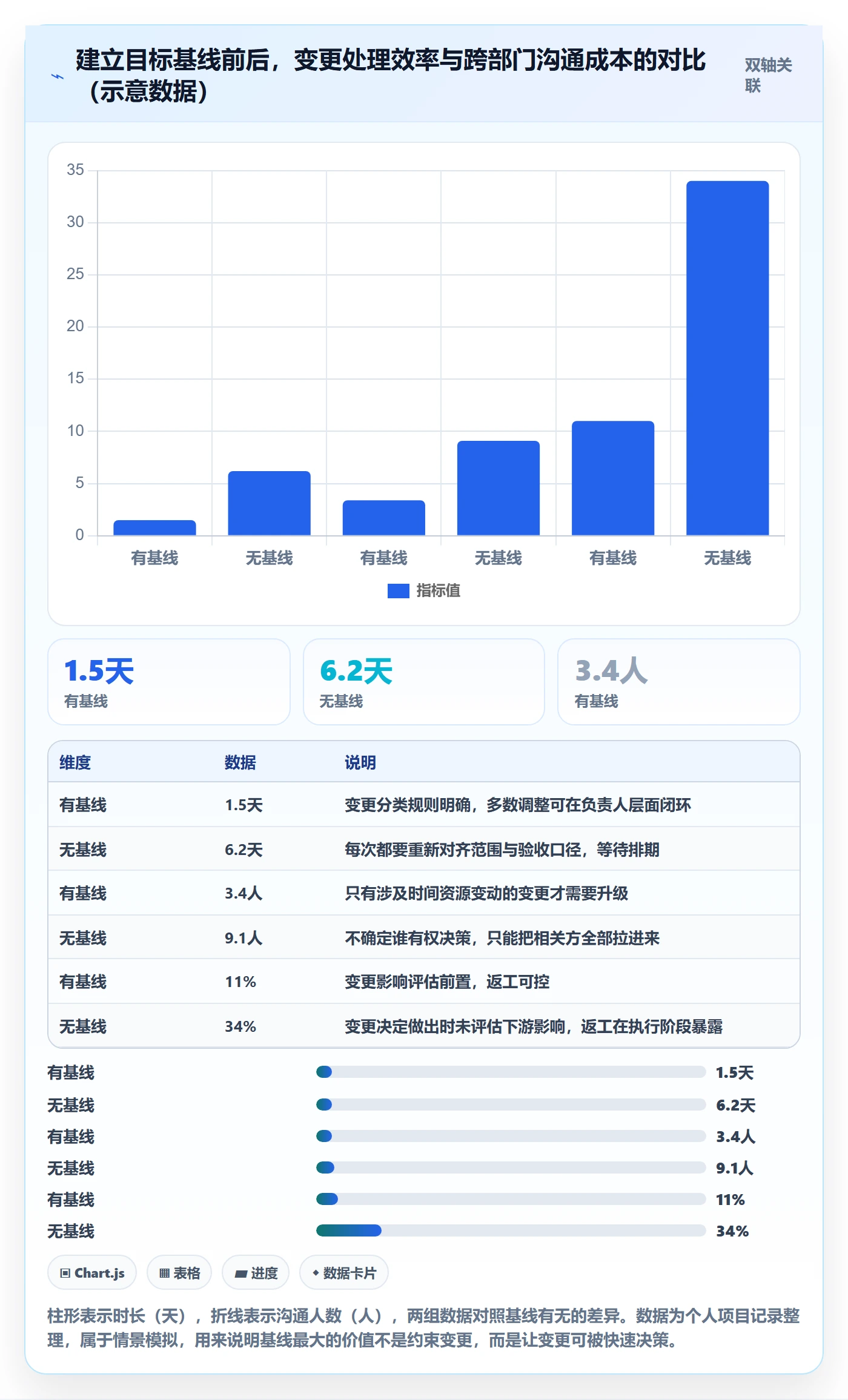
Task: Select the 表格 tag chip
Action: click(179, 1273)
